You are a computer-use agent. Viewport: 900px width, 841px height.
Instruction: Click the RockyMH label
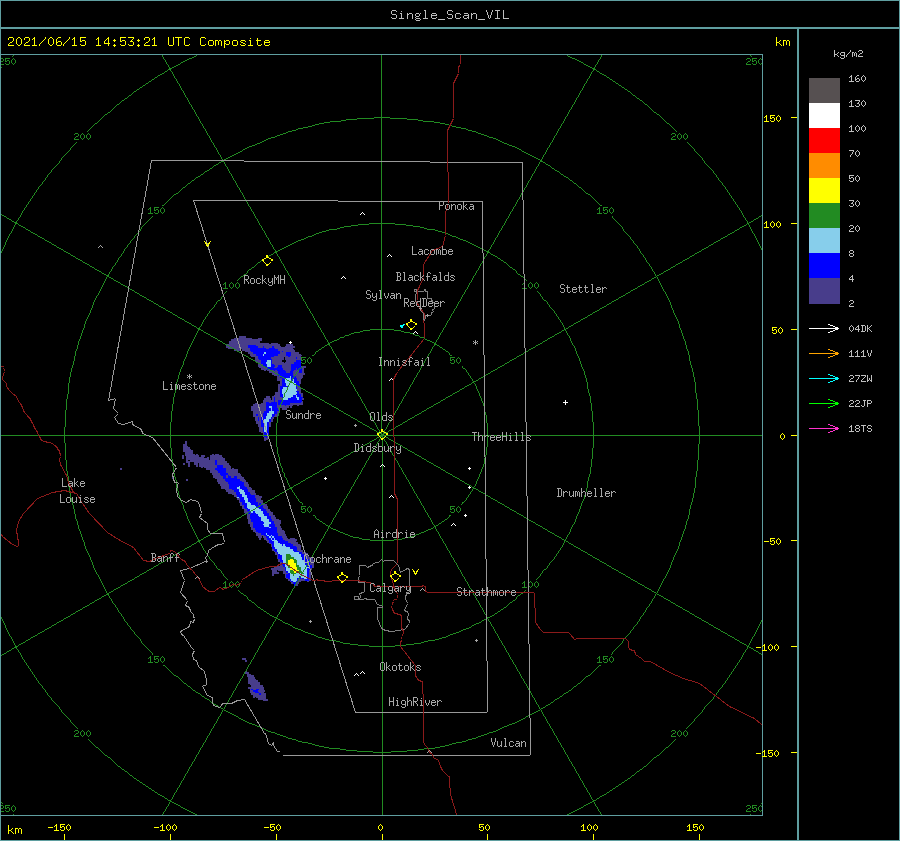264,280
